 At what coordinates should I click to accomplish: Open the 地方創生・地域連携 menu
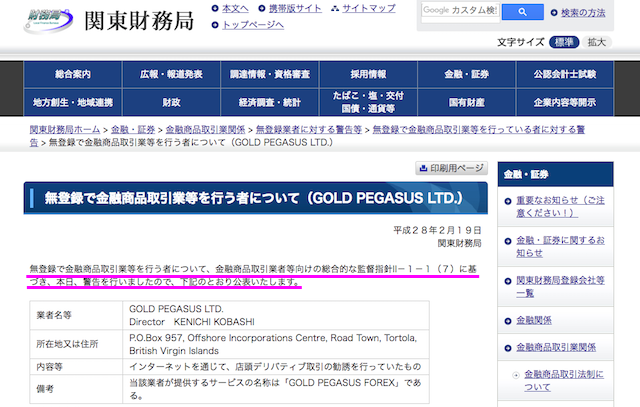tap(73, 102)
